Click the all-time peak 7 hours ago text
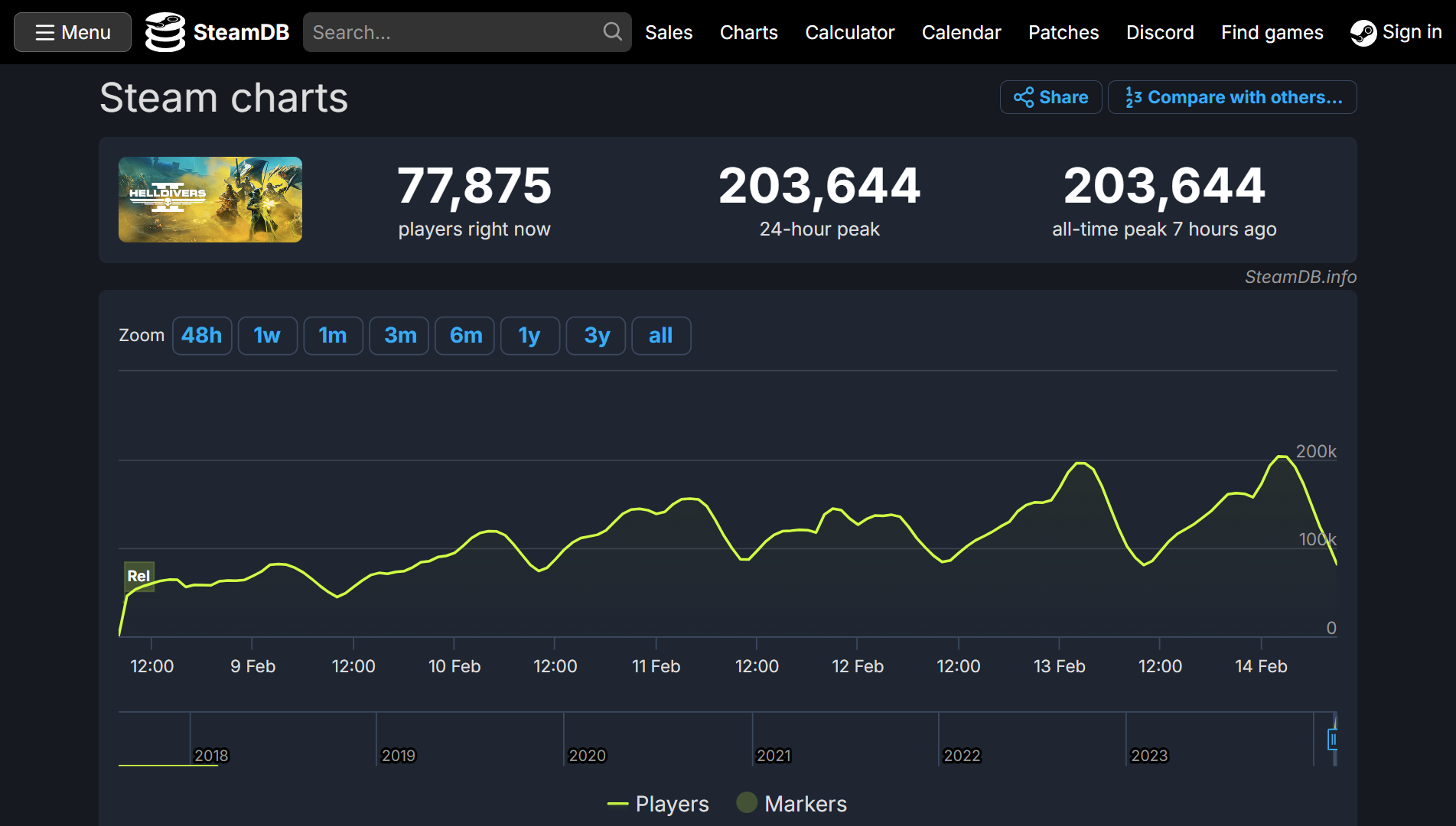The height and width of the screenshot is (826, 1456). tap(1164, 229)
